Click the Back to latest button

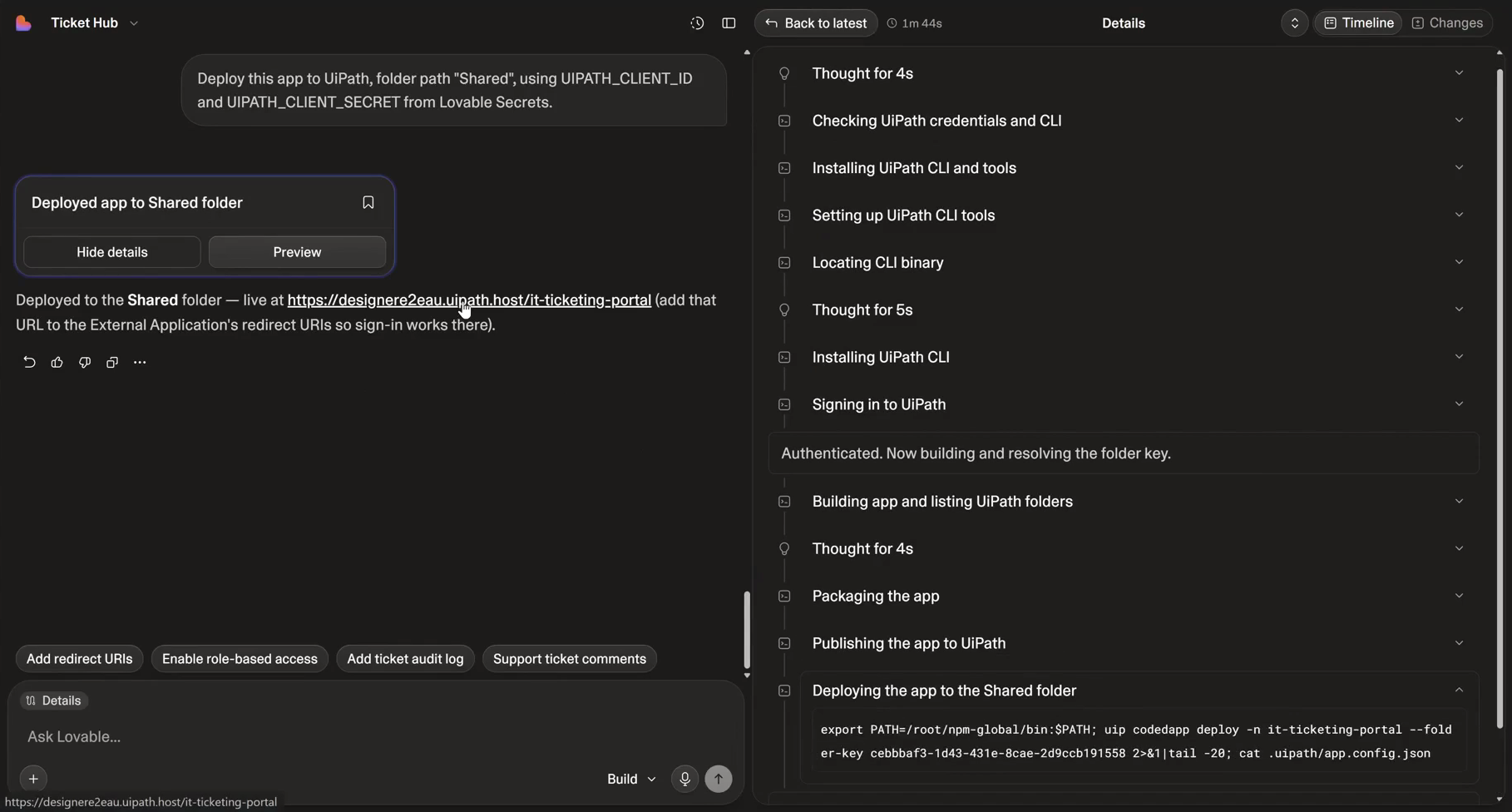click(816, 23)
